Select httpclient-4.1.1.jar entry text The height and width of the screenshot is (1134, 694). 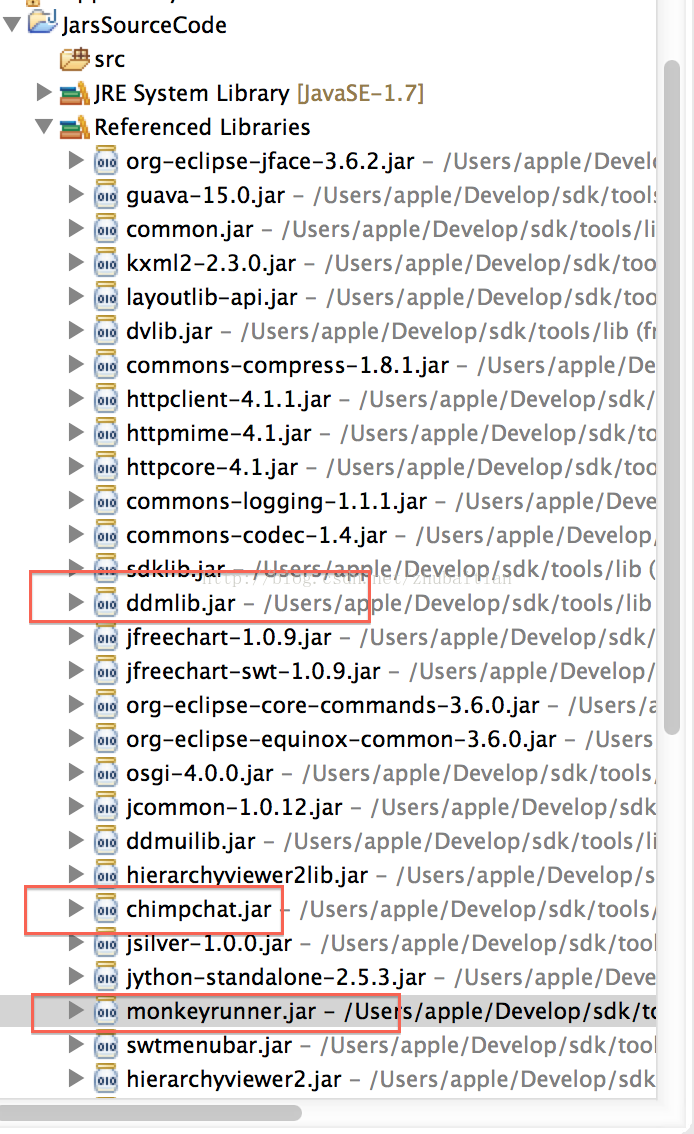pyautogui.click(x=228, y=399)
